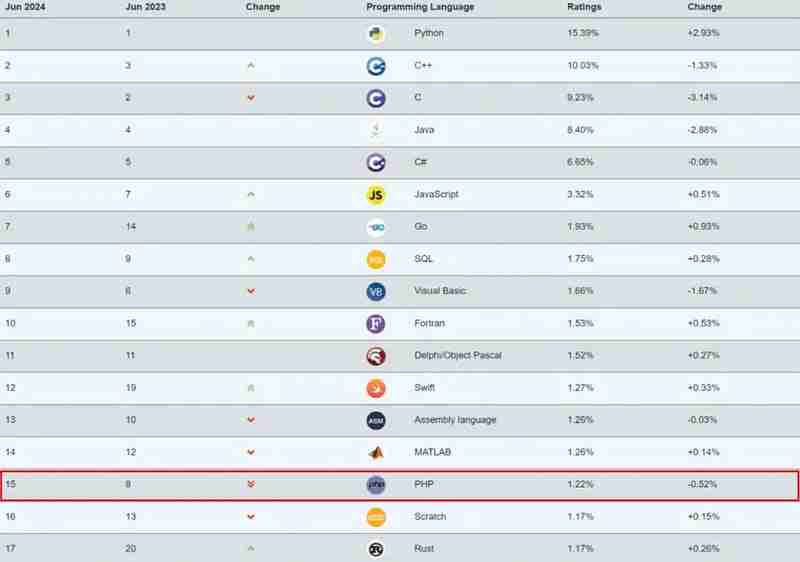Click the Fortran purple F icon
The image size is (800, 562).
pyautogui.click(x=376, y=324)
